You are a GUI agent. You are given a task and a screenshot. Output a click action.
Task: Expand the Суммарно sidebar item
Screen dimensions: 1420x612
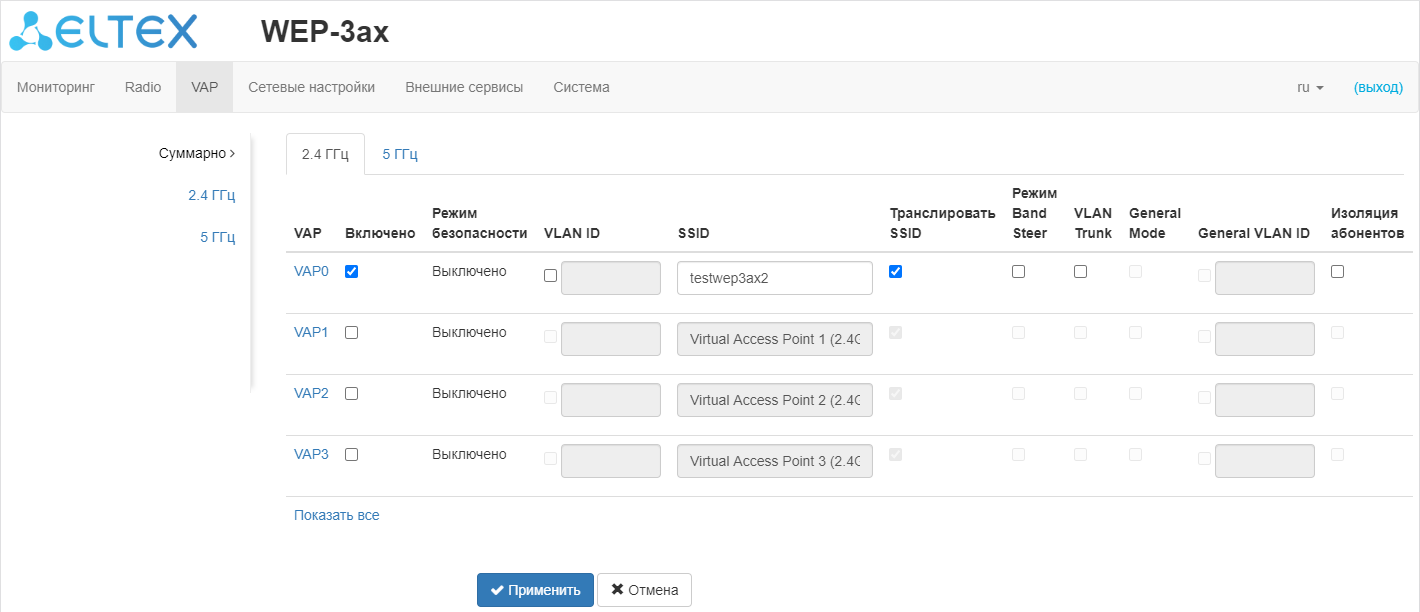(196, 154)
